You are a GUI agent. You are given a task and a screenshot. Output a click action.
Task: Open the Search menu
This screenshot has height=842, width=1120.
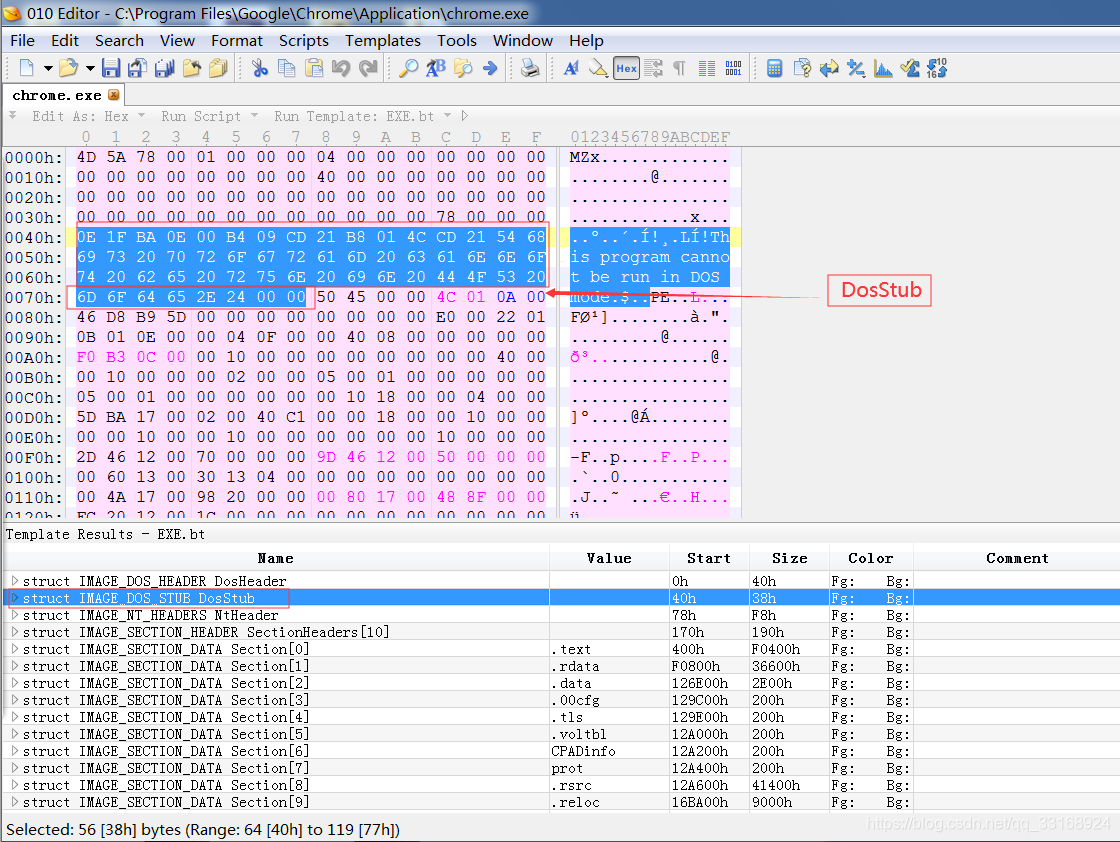tap(119, 41)
